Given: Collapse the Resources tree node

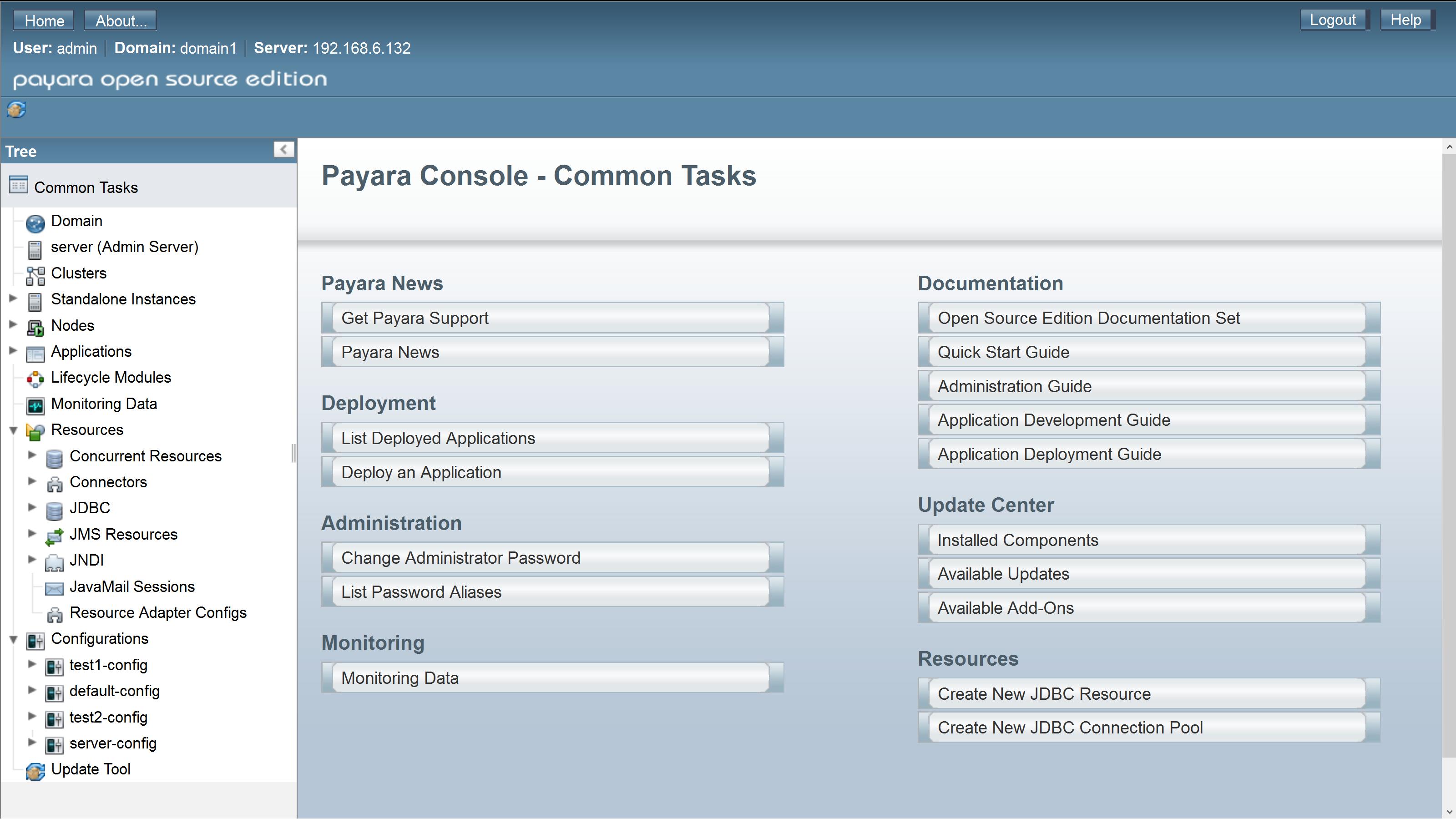Looking at the screenshot, I should 14,431.
